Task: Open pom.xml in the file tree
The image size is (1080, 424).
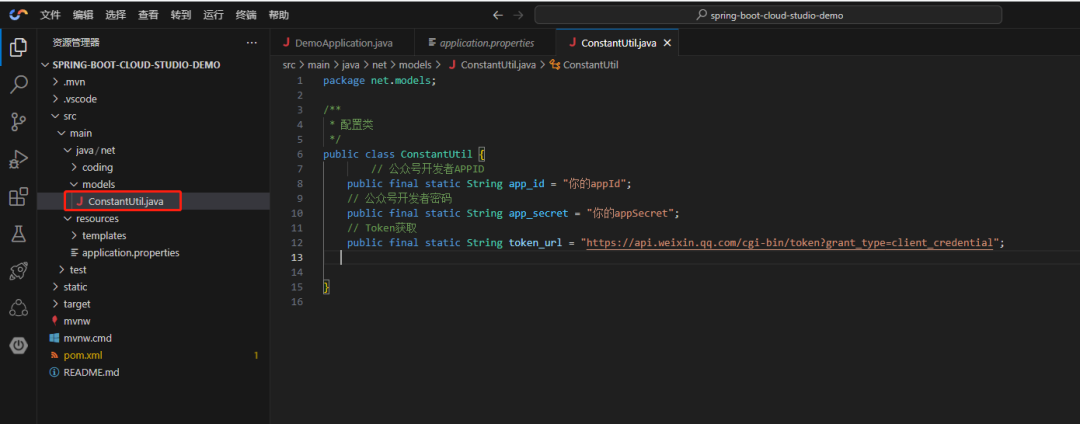Action: tap(153, 355)
